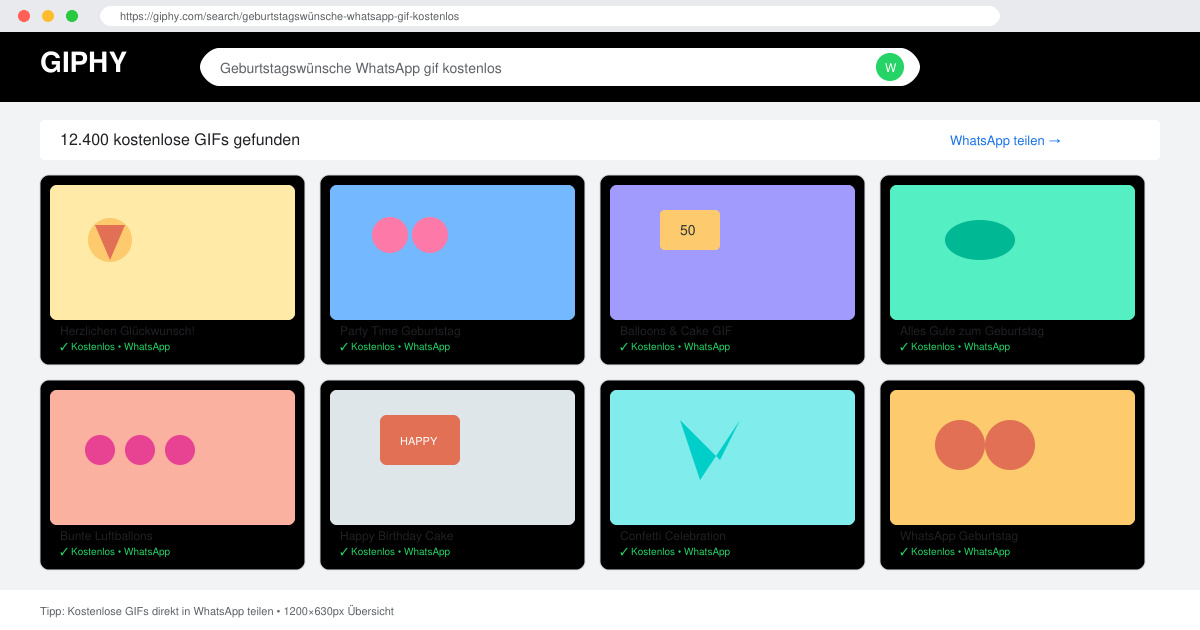Screen dimensions: 1200x630
Task: Click the Balloons & Cake GIF title text
Action: tap(676, 331)
